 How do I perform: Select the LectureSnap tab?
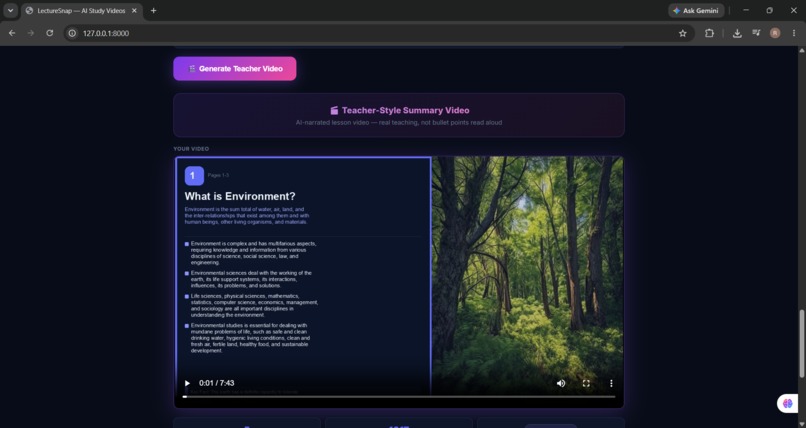(81, 10)
